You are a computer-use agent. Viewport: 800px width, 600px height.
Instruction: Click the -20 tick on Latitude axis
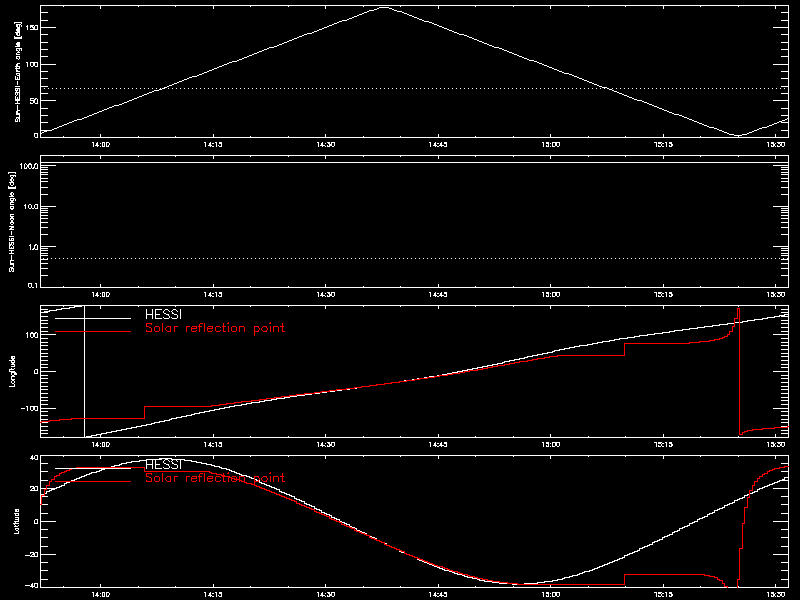tap(31, 555)
